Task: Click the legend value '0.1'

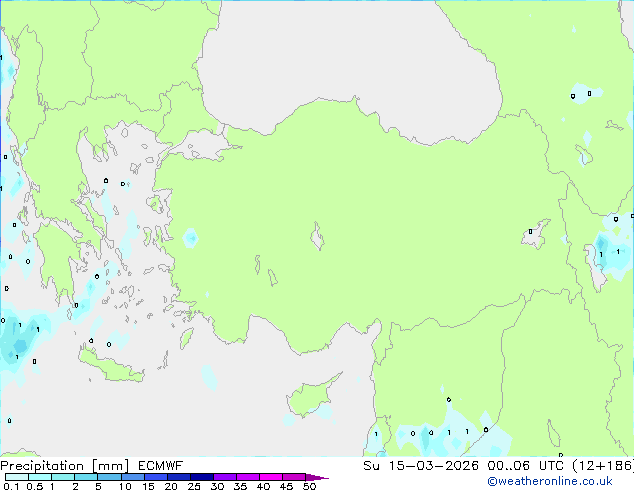Action: (x=11, y=486)
